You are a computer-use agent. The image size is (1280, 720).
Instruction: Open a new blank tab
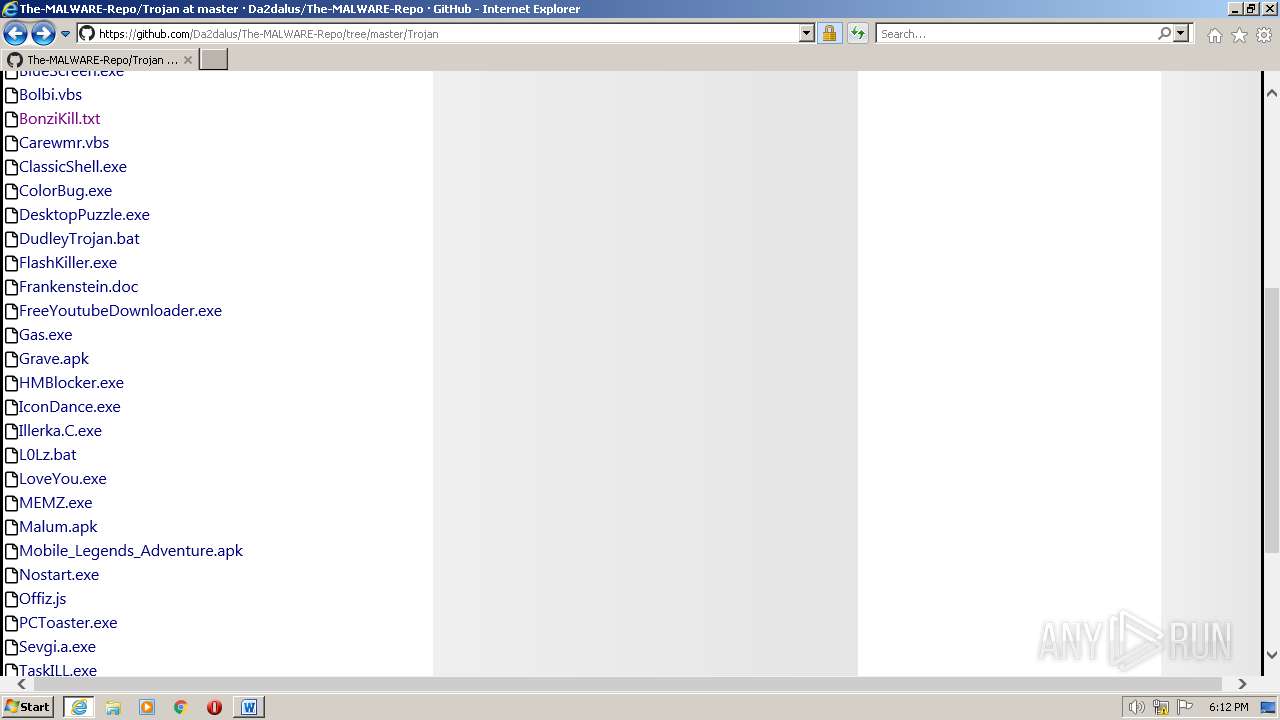tap(214, 59)
